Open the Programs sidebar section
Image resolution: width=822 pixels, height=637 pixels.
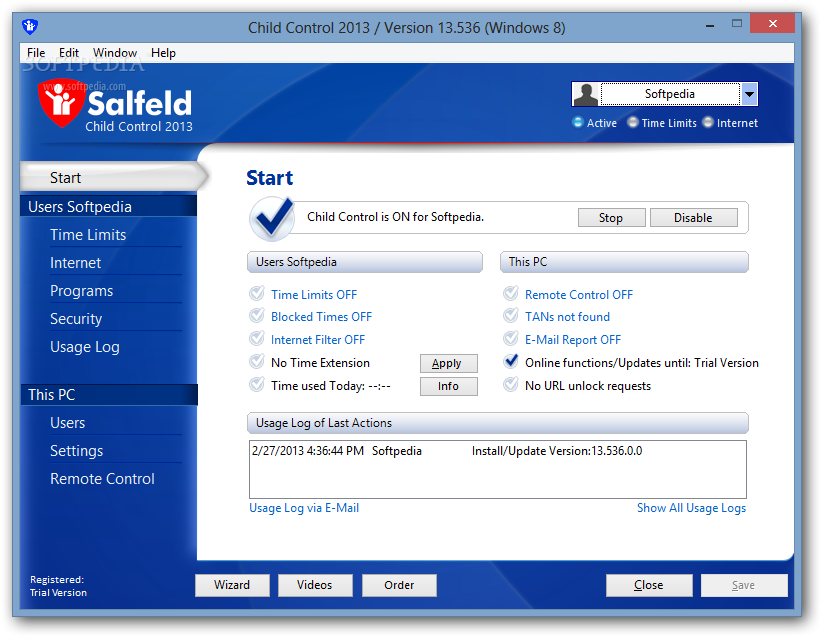81,291
